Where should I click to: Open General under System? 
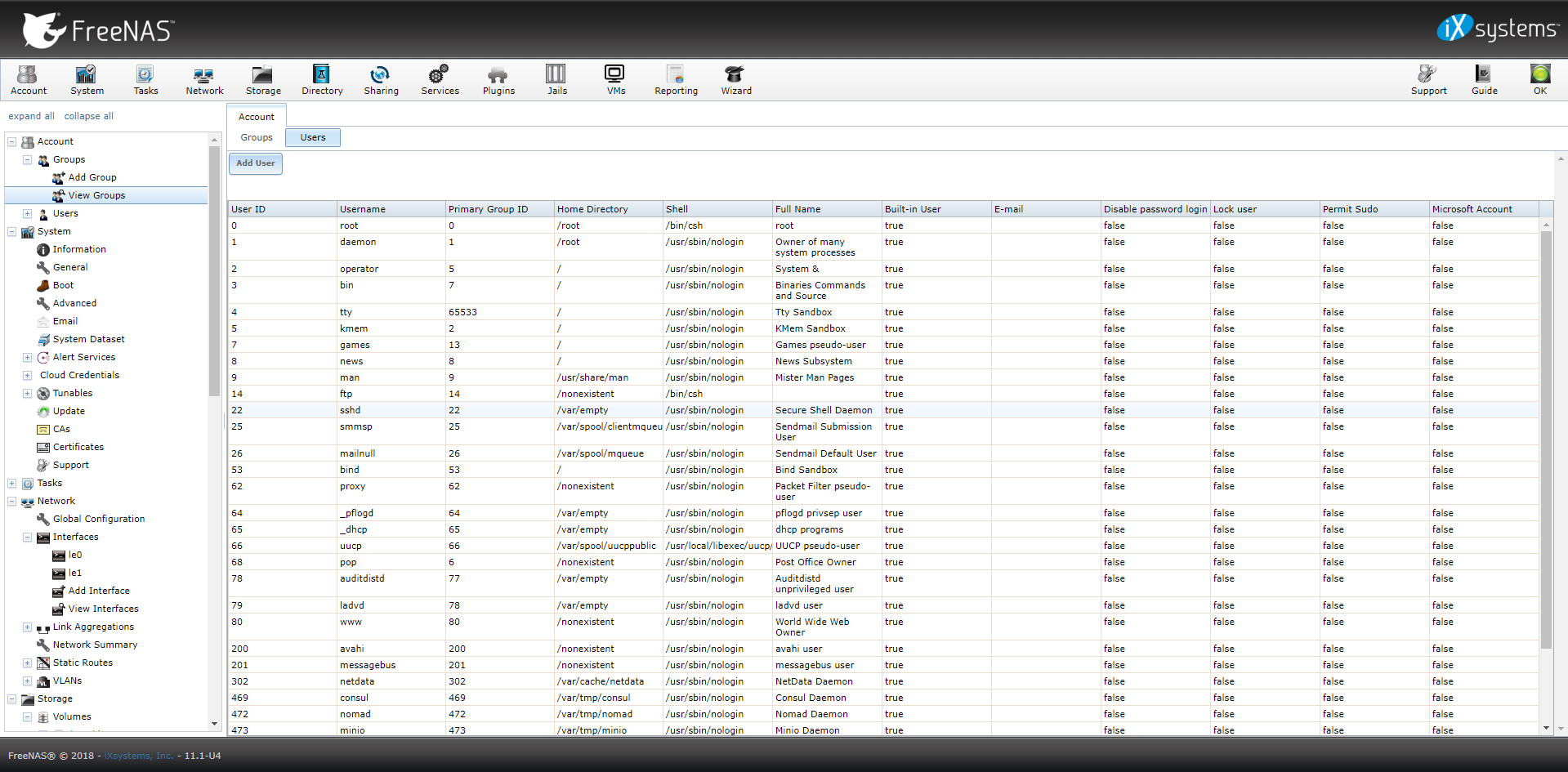(x=69, y=267)
